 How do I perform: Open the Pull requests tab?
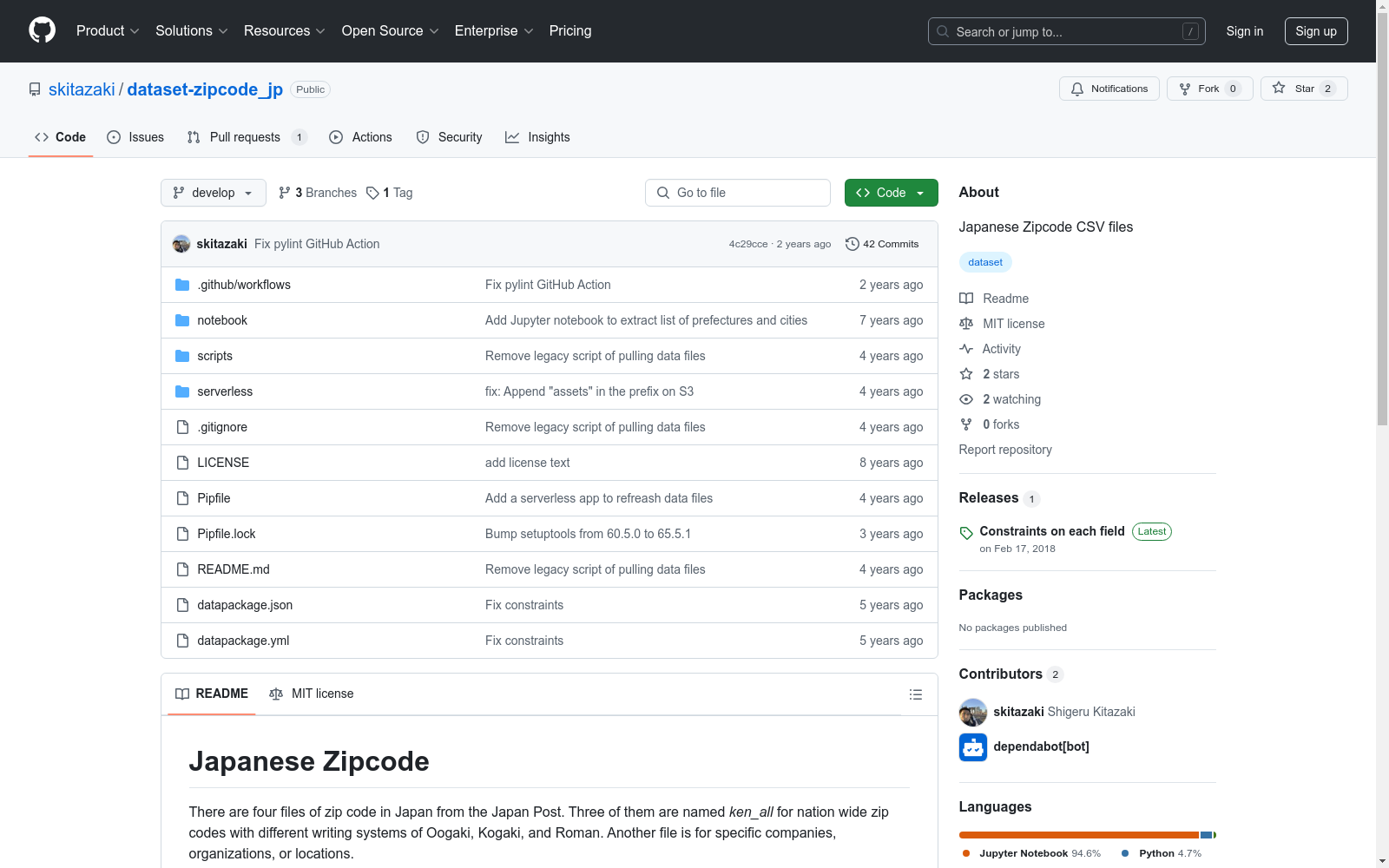point(247,137)
